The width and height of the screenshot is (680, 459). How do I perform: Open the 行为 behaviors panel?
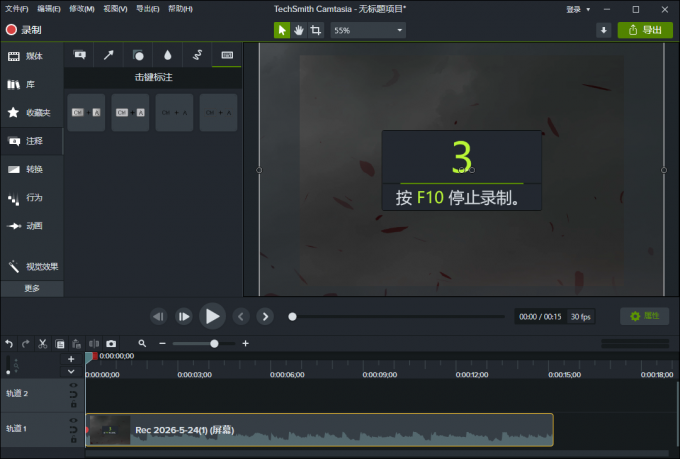tap(32, 197)
